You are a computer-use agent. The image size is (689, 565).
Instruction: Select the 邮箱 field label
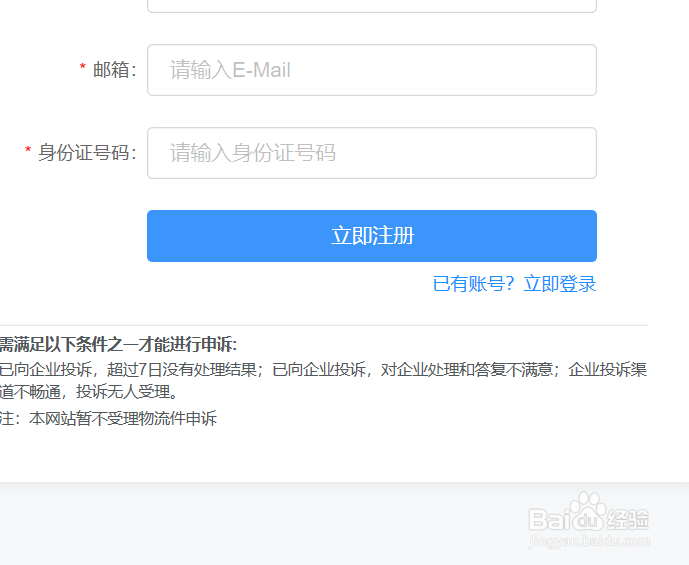click(115, 70)
